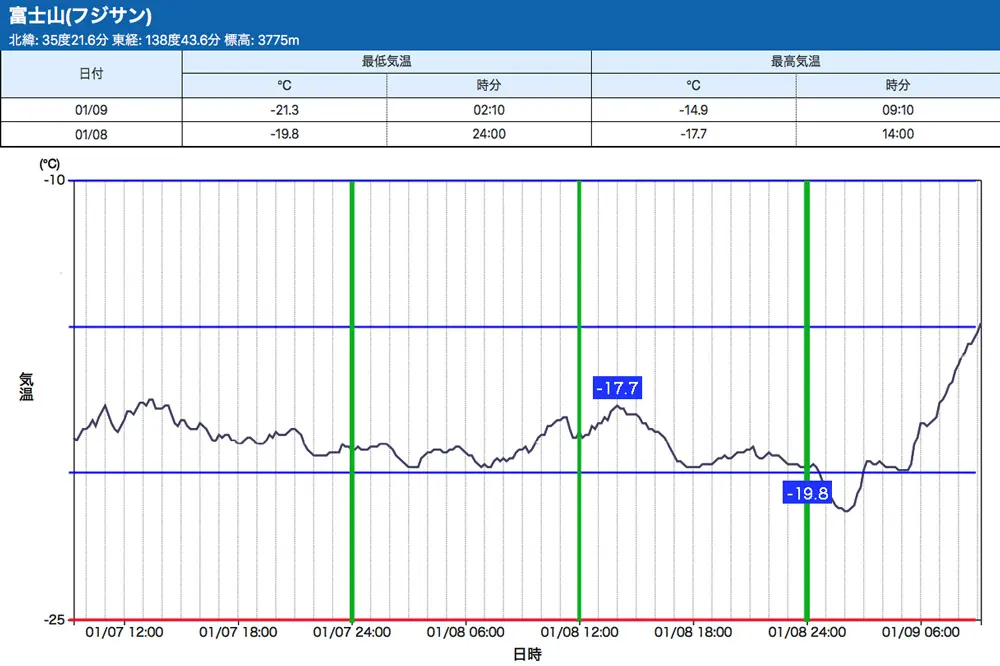This screenshot has height=666, width=1000.
Task: Click the ℃ subheader under 最低気温
Action: tap(284, 85)
